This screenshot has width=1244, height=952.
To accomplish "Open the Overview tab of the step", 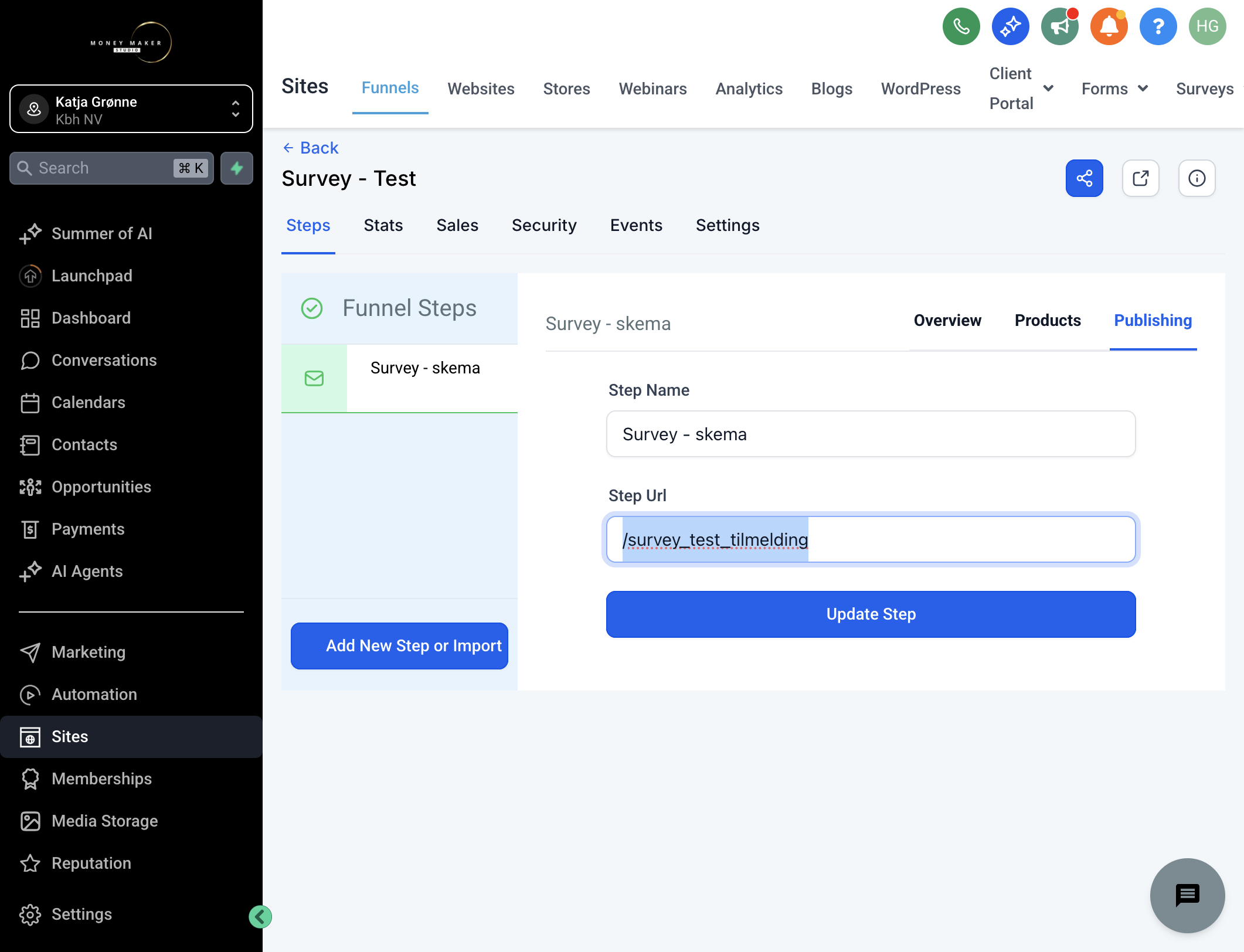I will (x=947, y=320).
